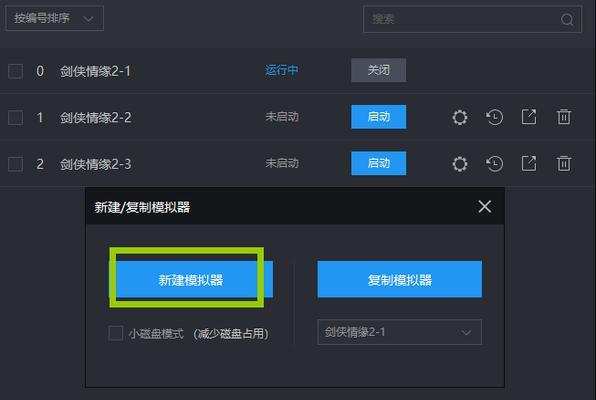Delete emulator 剑侠情缘2-2 with trash icon
Viewport: 596px width, 400px height.
click(564, 117)
